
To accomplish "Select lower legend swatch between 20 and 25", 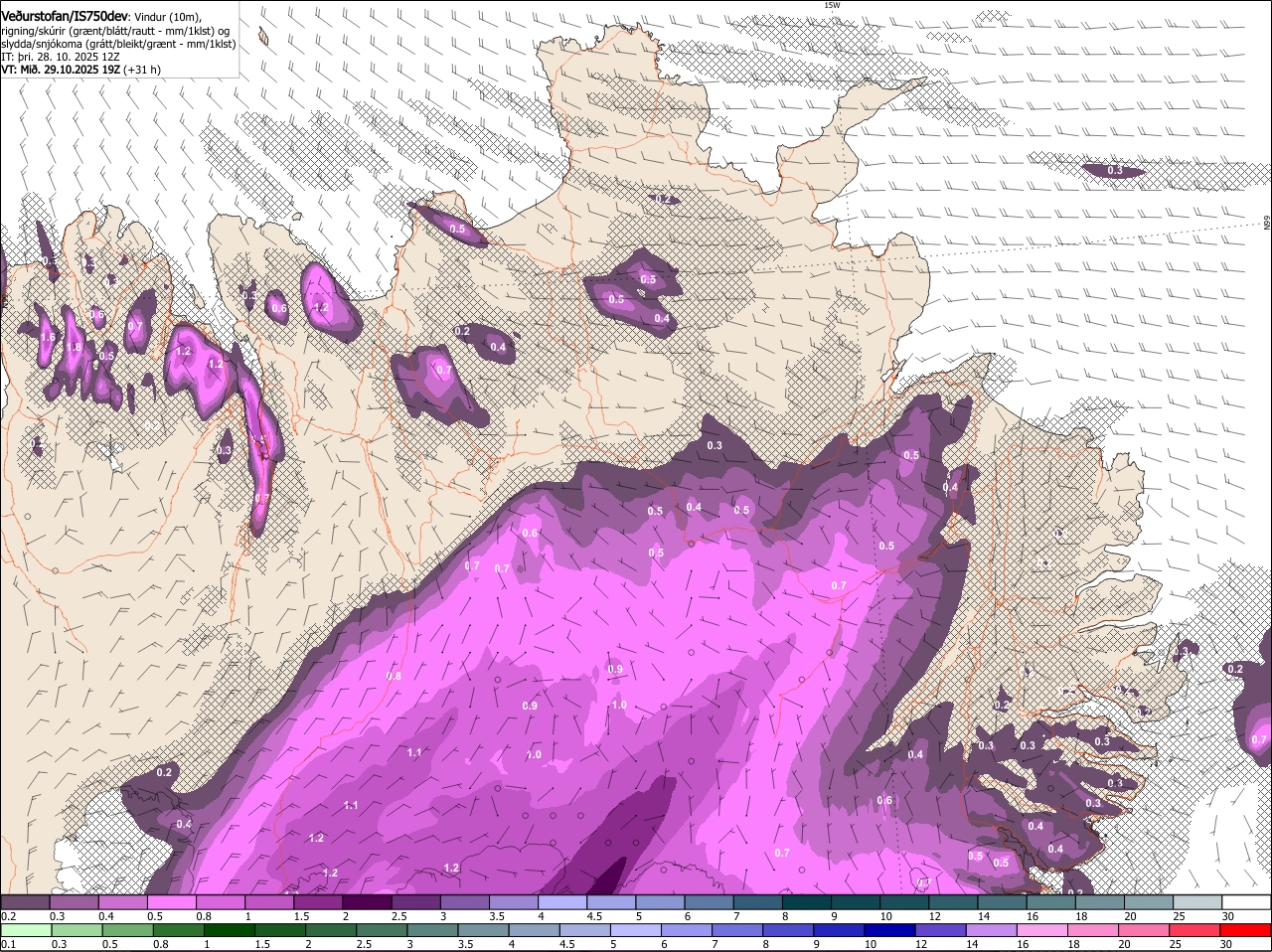I will coord(1143,930).
